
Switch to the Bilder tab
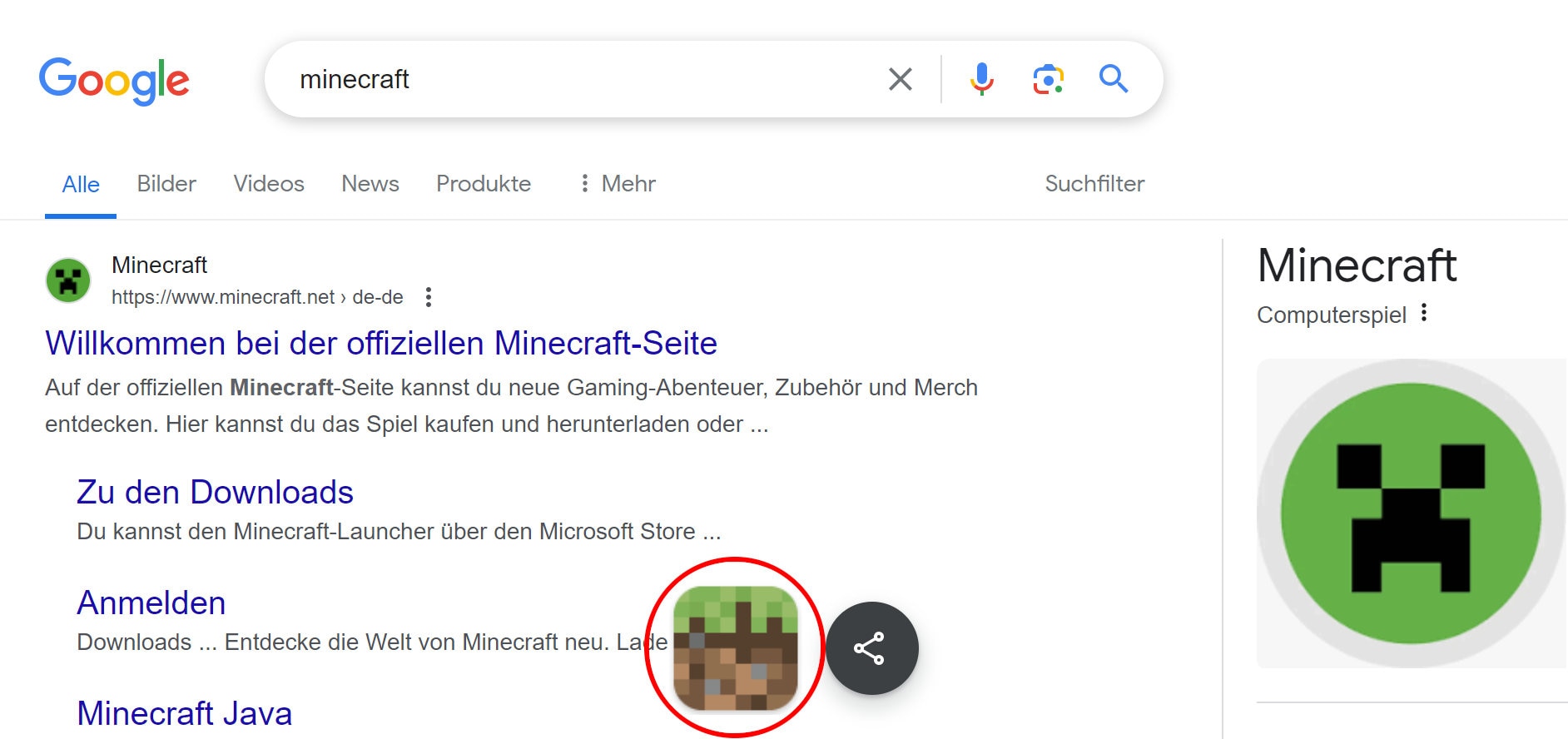pos(166,184)
